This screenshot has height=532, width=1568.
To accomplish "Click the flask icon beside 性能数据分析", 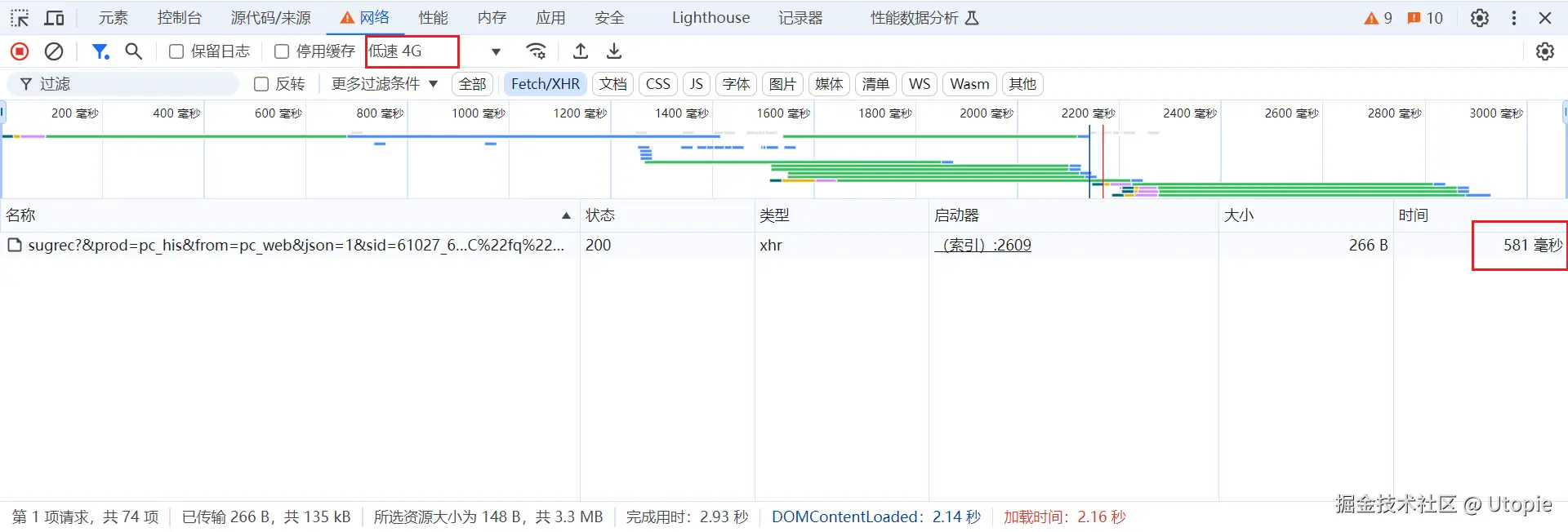I will (972, 18).
